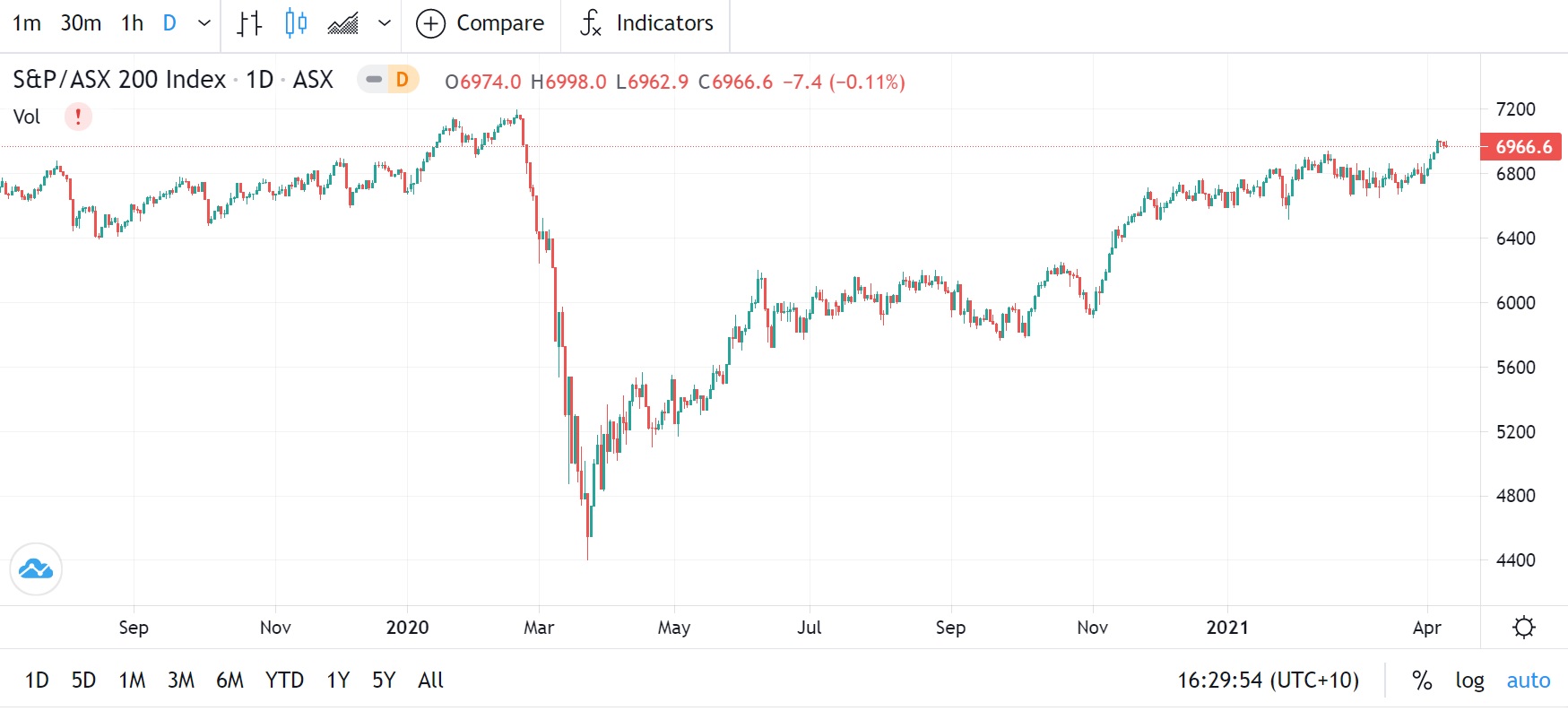Switch to the 30m interval
The width and height of the screenshot is (1568, 711).
click(81, 23)
